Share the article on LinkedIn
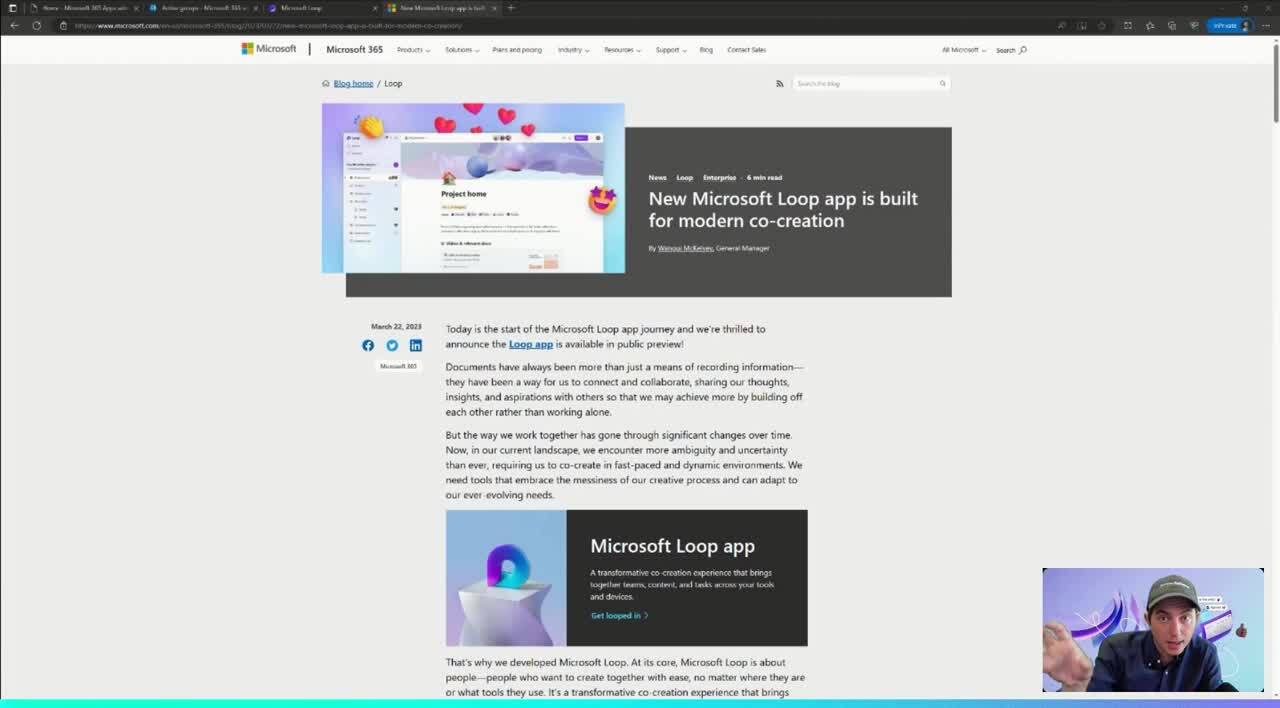Image resolution: width=1280 pixels, height=708 pixels. pos(416,345)
